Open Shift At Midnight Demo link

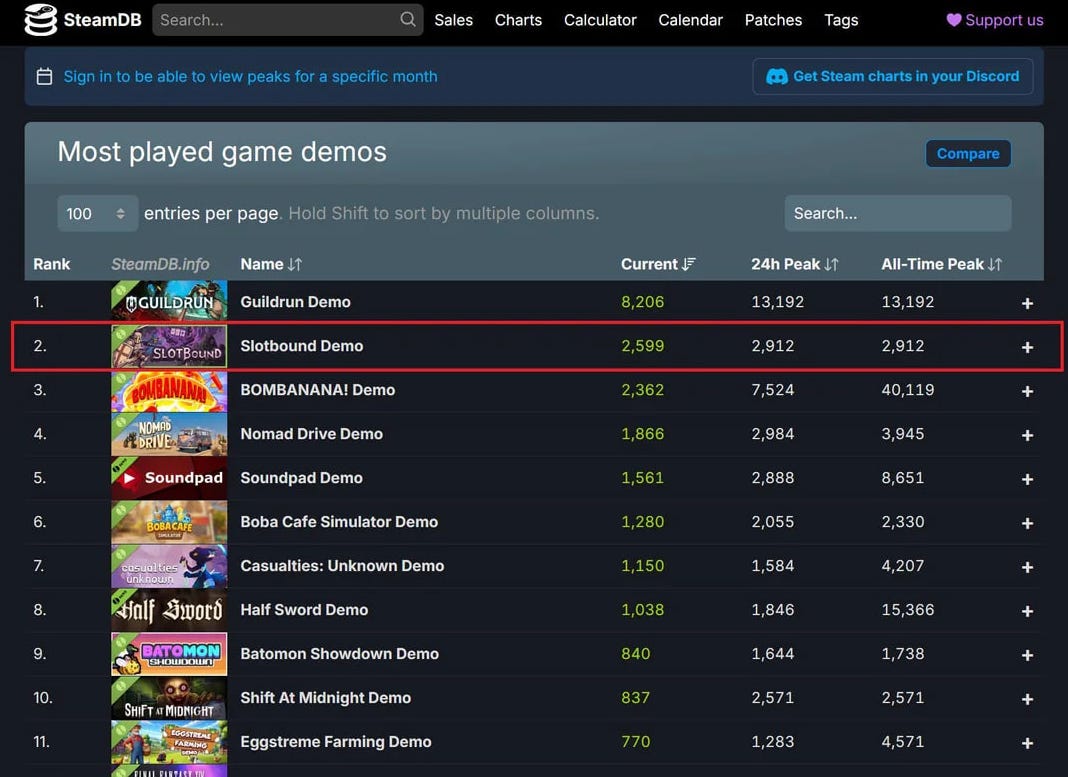pyautogui.click(x=326, y=698)
